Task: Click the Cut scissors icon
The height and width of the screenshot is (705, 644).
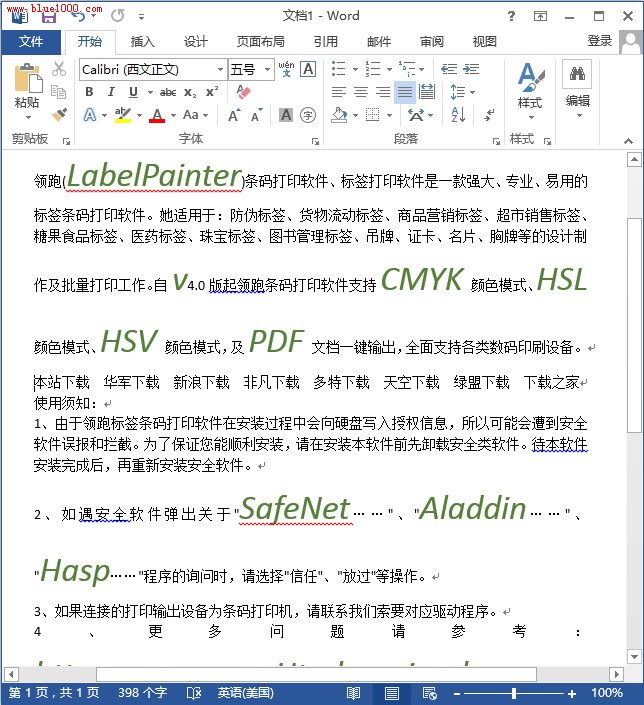Action: pos(58,69)
